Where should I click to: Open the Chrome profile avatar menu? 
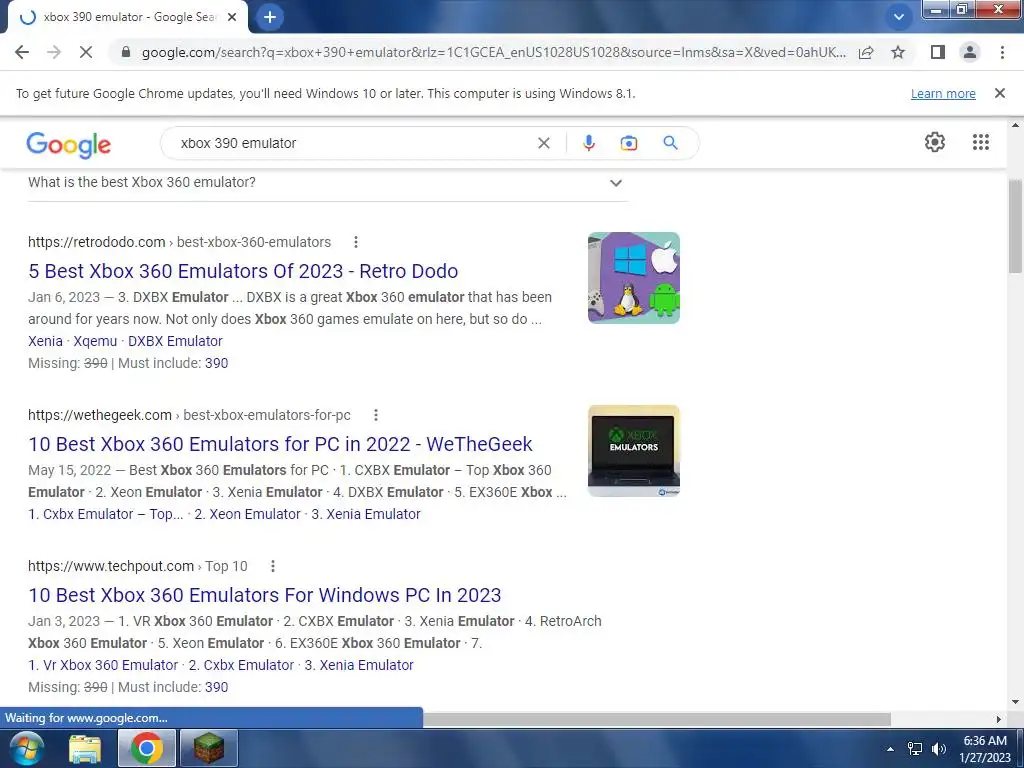tap(970, 52)
